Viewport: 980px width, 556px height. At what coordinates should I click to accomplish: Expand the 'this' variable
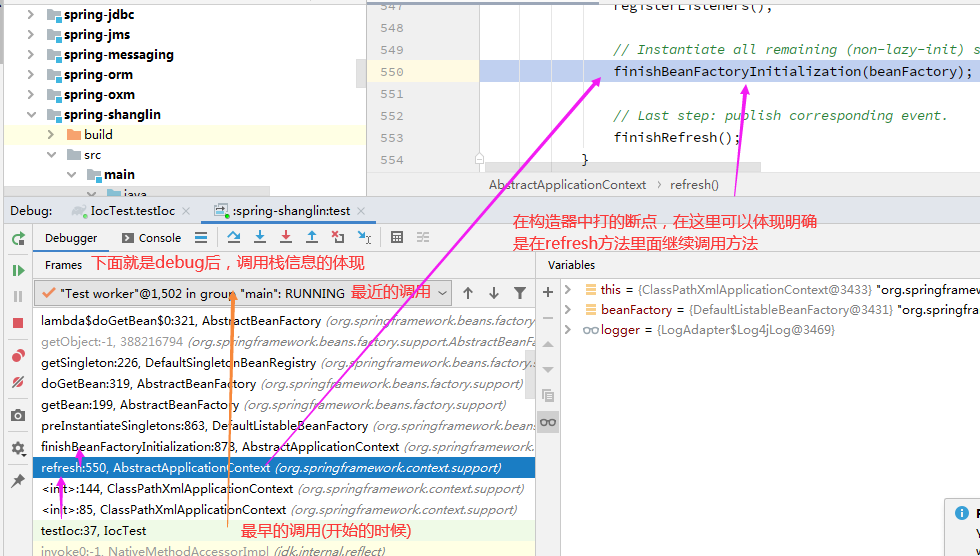click(568, 289)
